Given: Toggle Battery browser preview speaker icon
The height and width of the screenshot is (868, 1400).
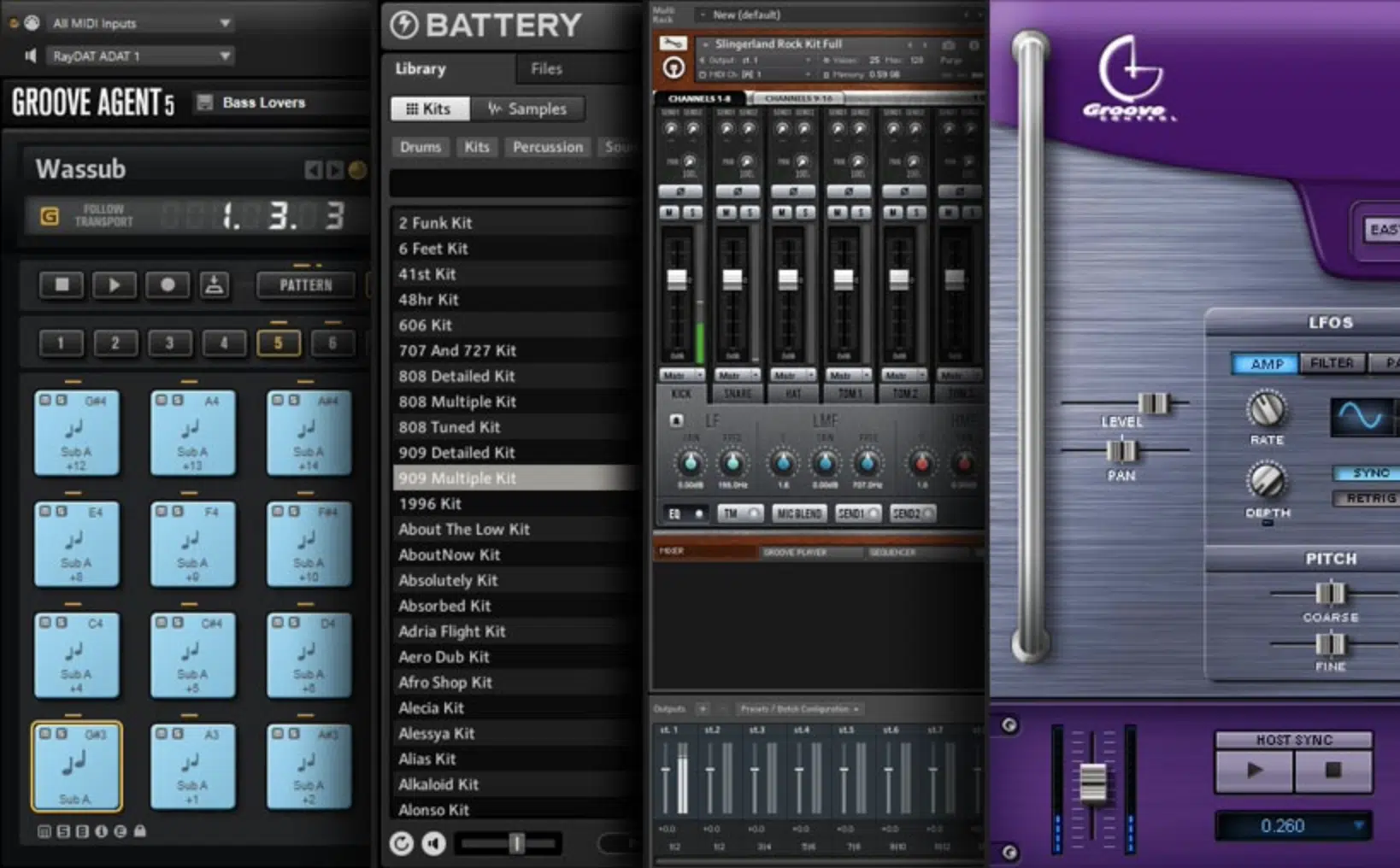Looking at the screenshot, I should (x=434, y=844).
